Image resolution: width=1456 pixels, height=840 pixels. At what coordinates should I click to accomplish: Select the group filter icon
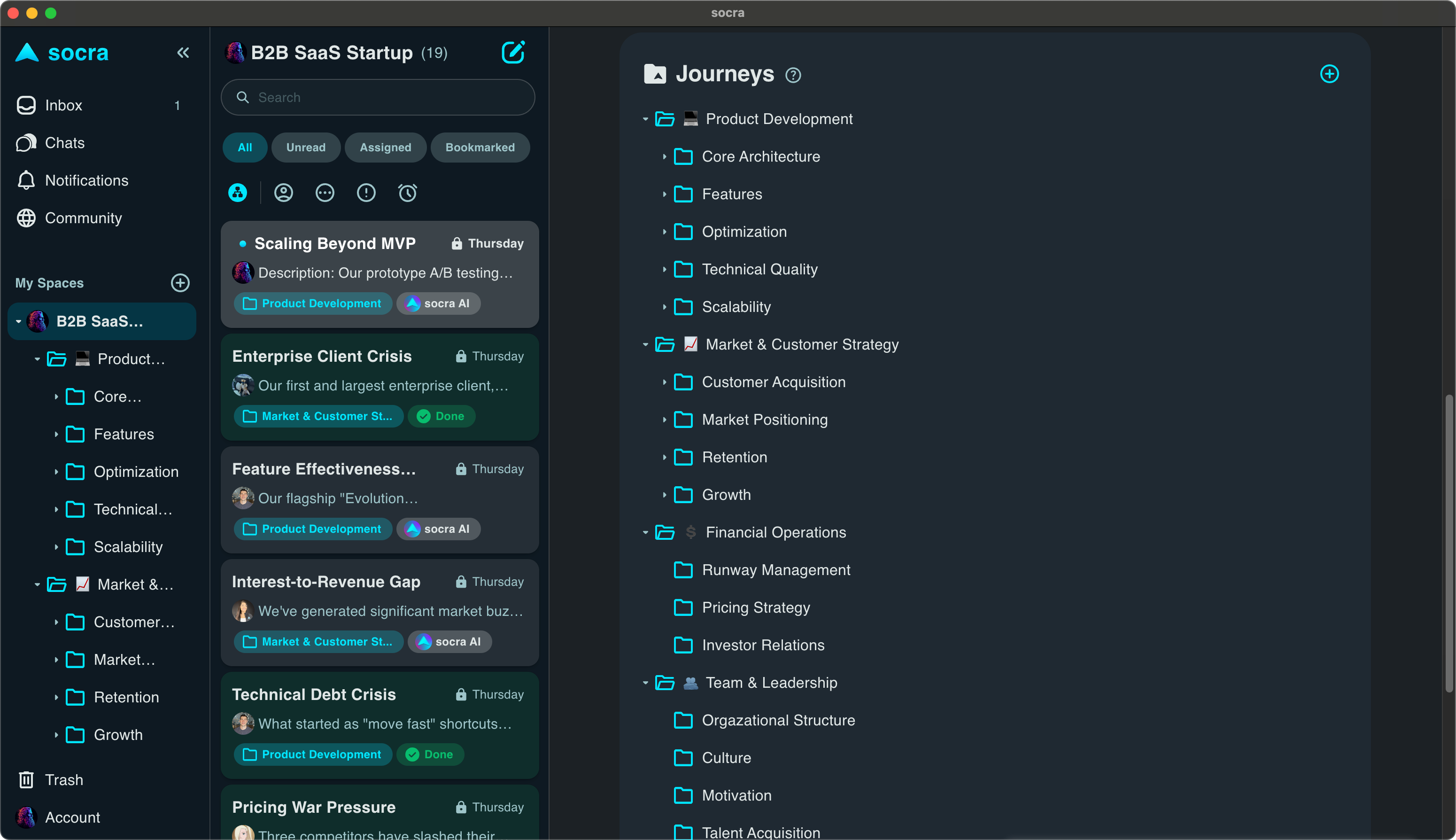pyautogui.click(x=238, y=193)
